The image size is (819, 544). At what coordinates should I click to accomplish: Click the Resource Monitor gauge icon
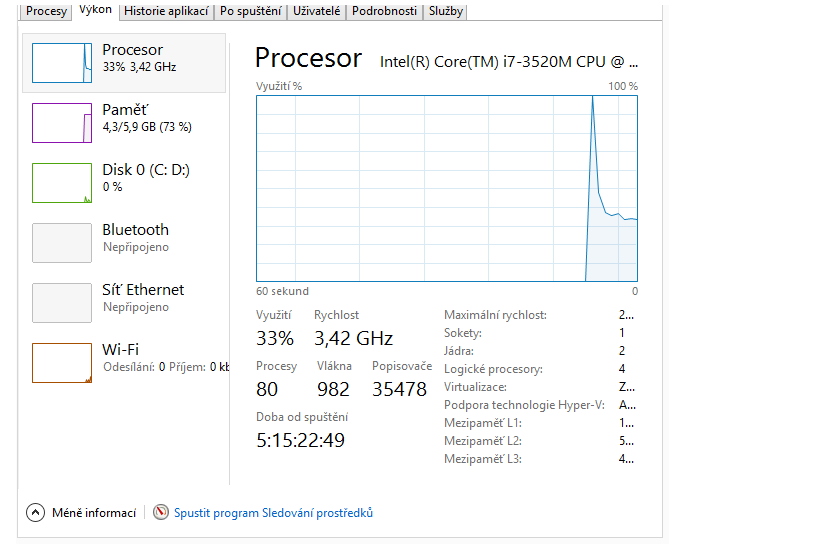161,513
